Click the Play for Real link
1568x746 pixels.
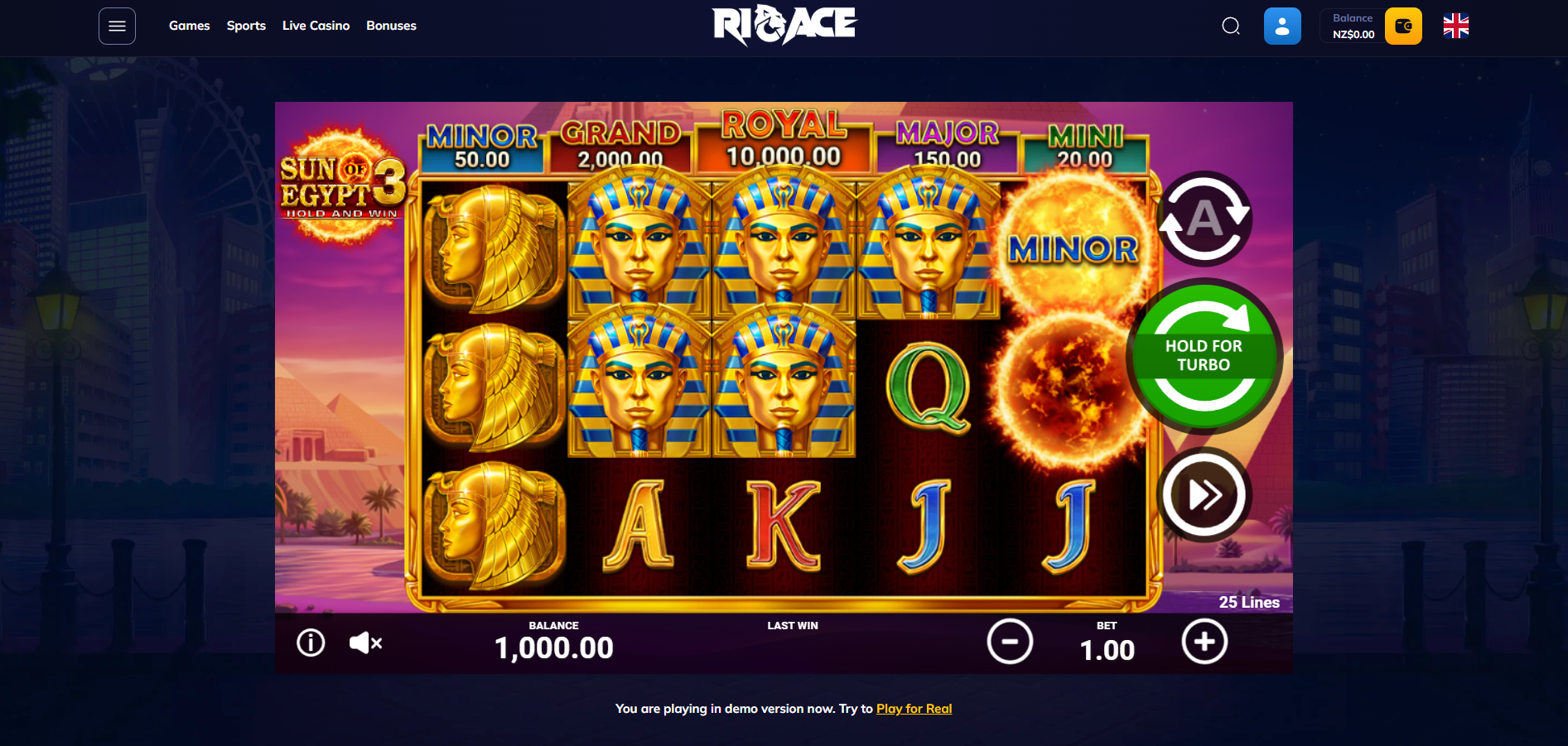[914, 709]
